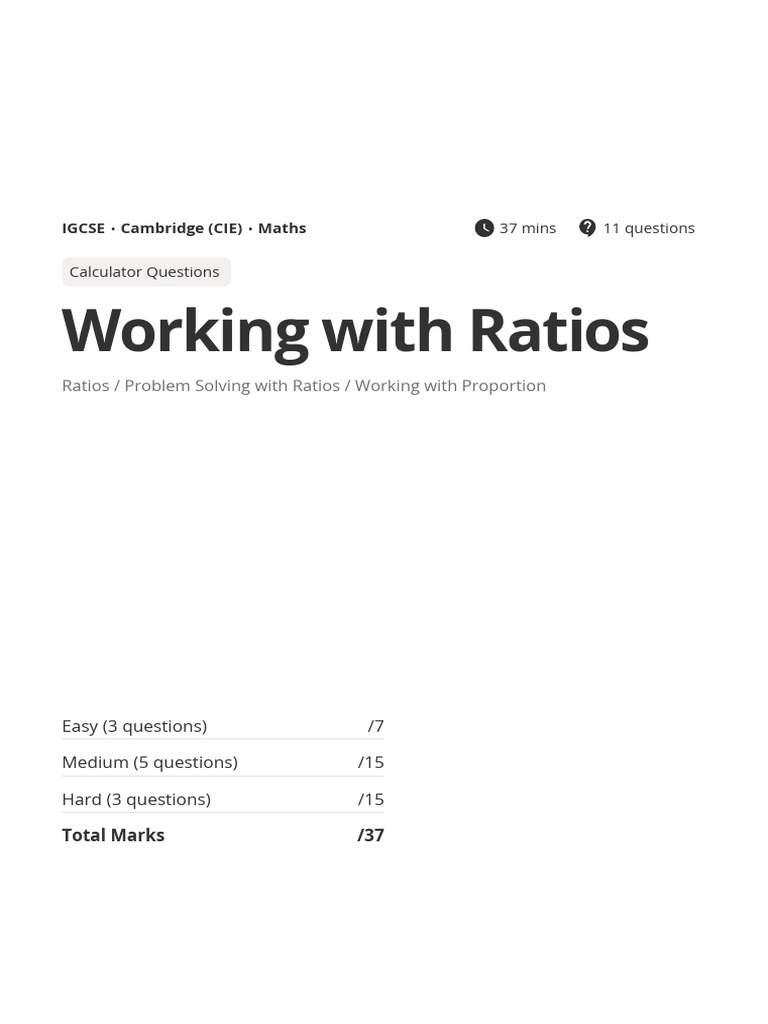Select the Easy (3 questions) row
768x1024 pixels.
[223, 726]
